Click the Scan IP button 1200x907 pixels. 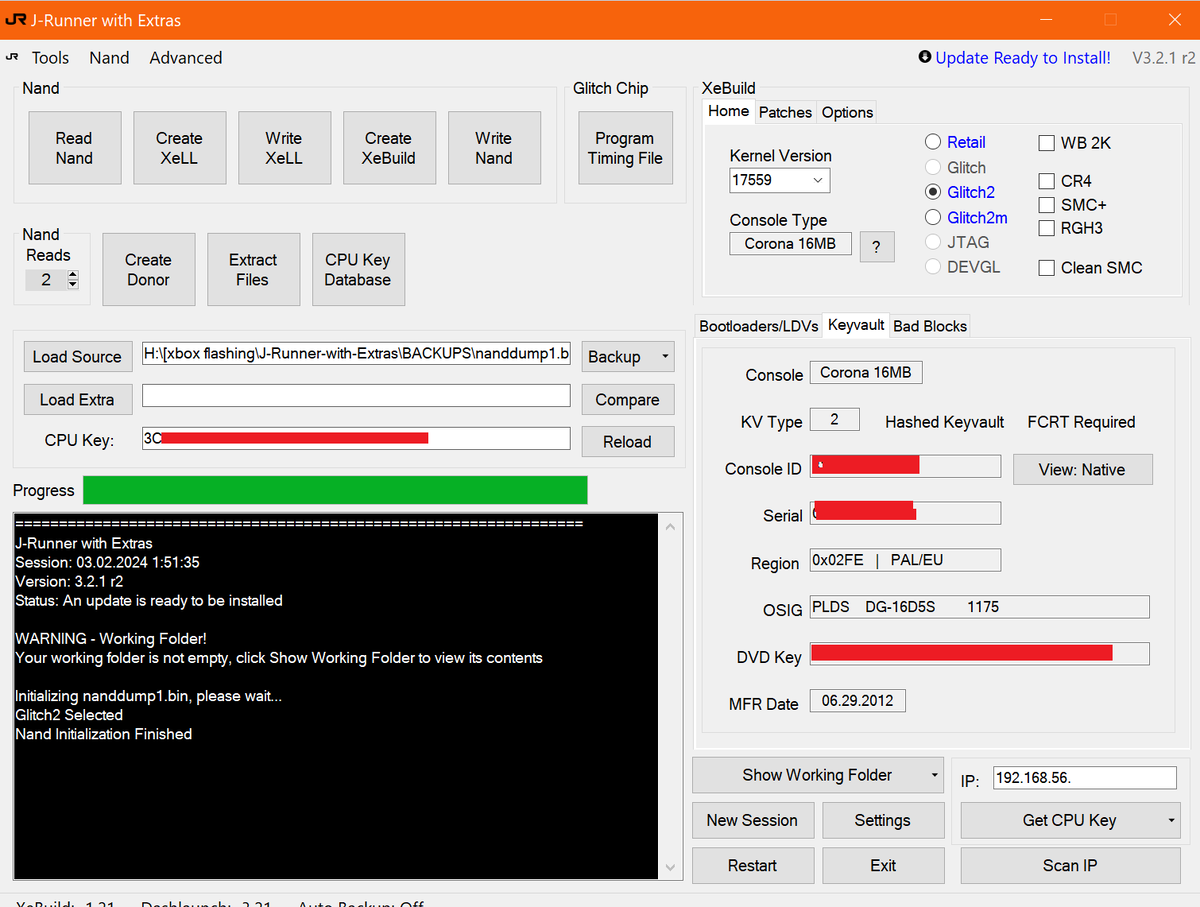[x=1070, y=865]
